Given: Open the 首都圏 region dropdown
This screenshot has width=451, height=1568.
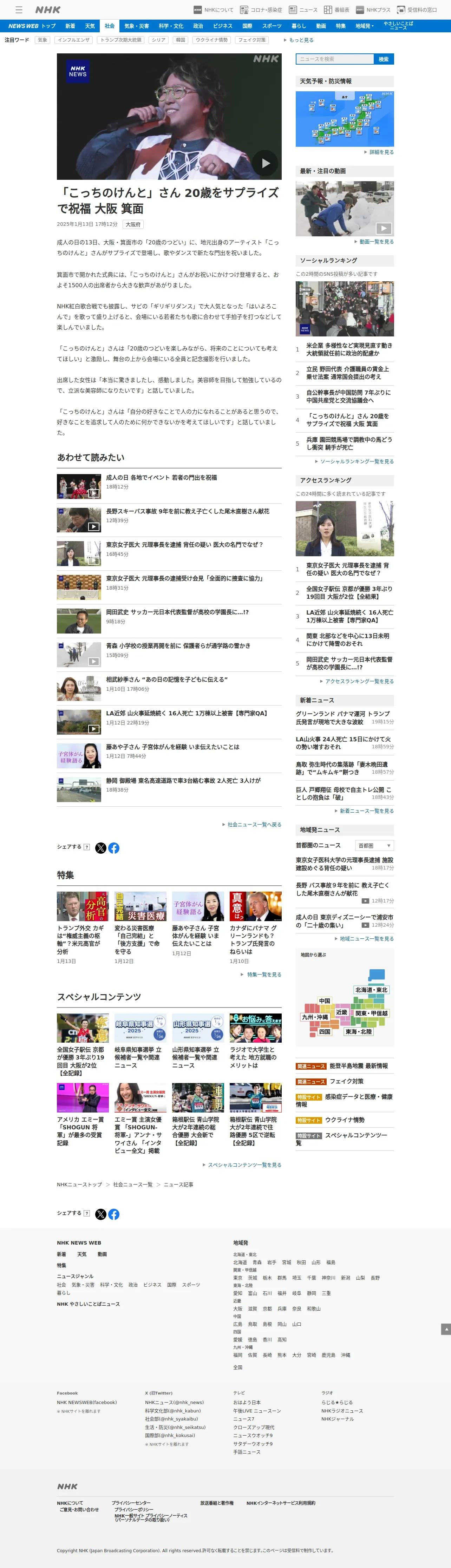Looking at the screenshot, I should click(x=375, y=846).
